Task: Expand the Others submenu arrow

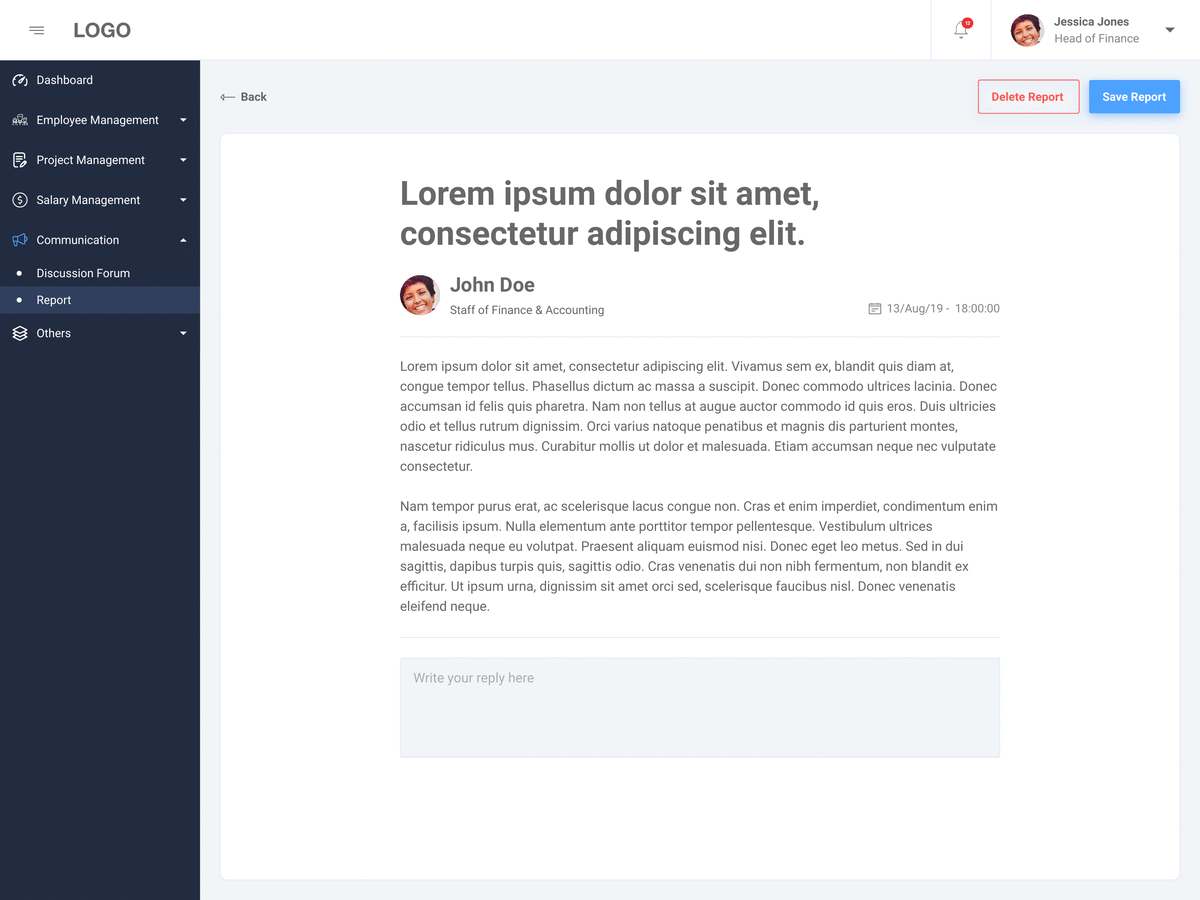Action: (x=183, y=333)
